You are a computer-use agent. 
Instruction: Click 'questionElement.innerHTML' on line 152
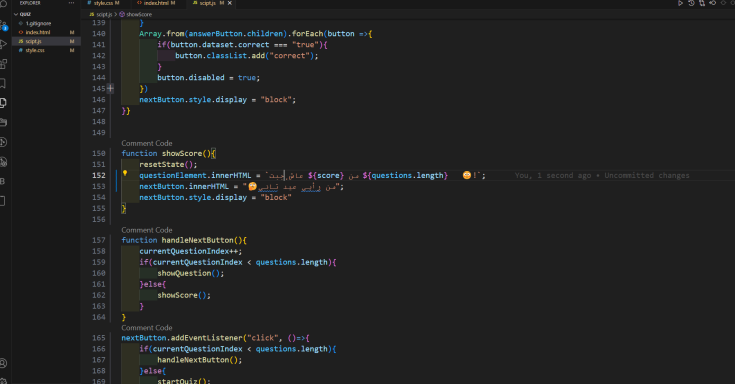(195, 175)
